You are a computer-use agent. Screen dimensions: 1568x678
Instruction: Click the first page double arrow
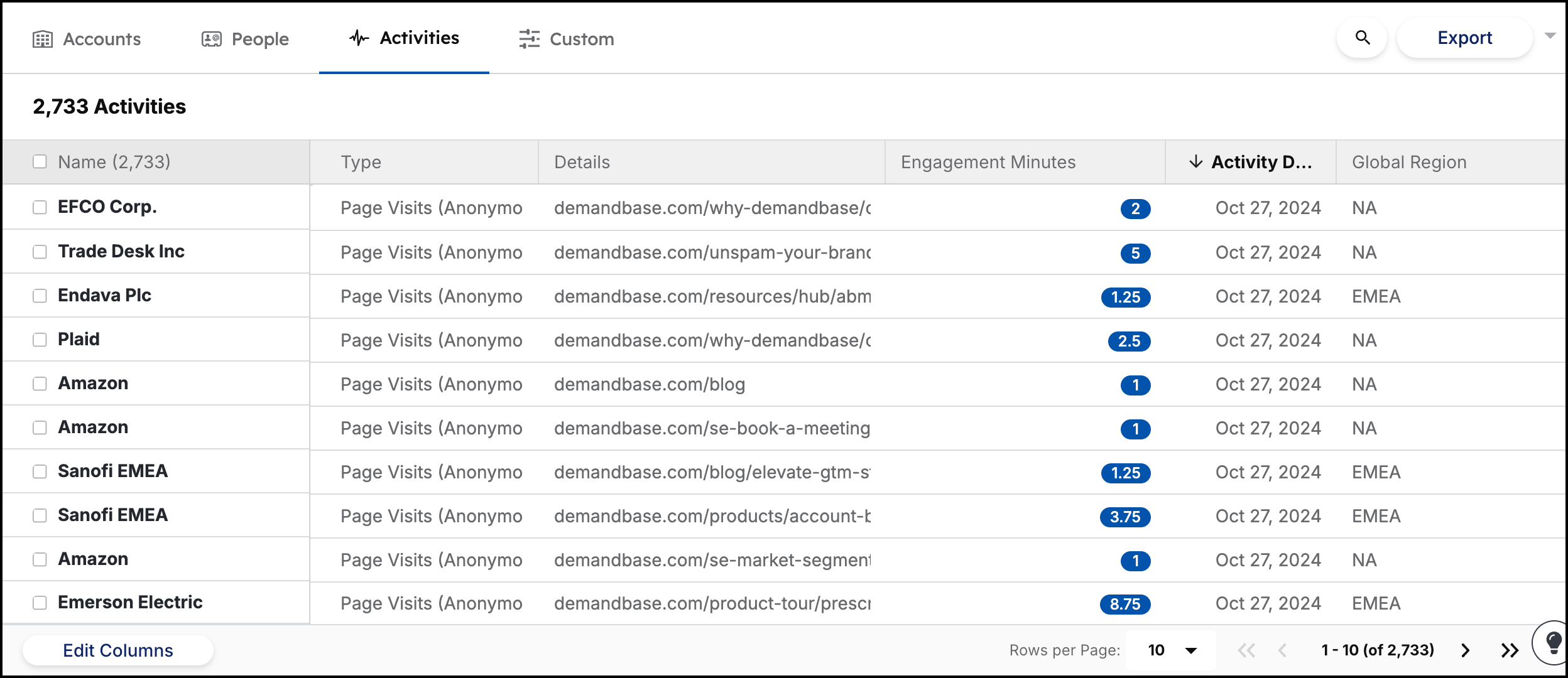click(1246, 650)
